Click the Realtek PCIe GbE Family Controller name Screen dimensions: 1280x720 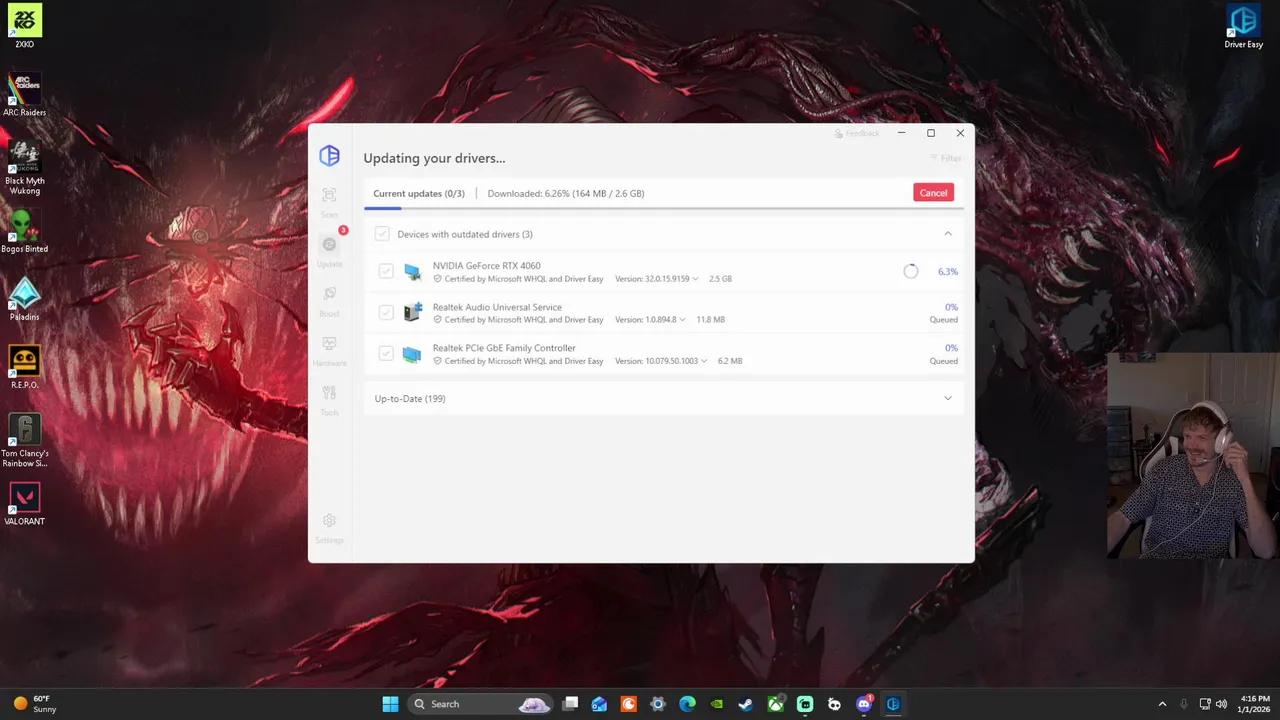504,348
